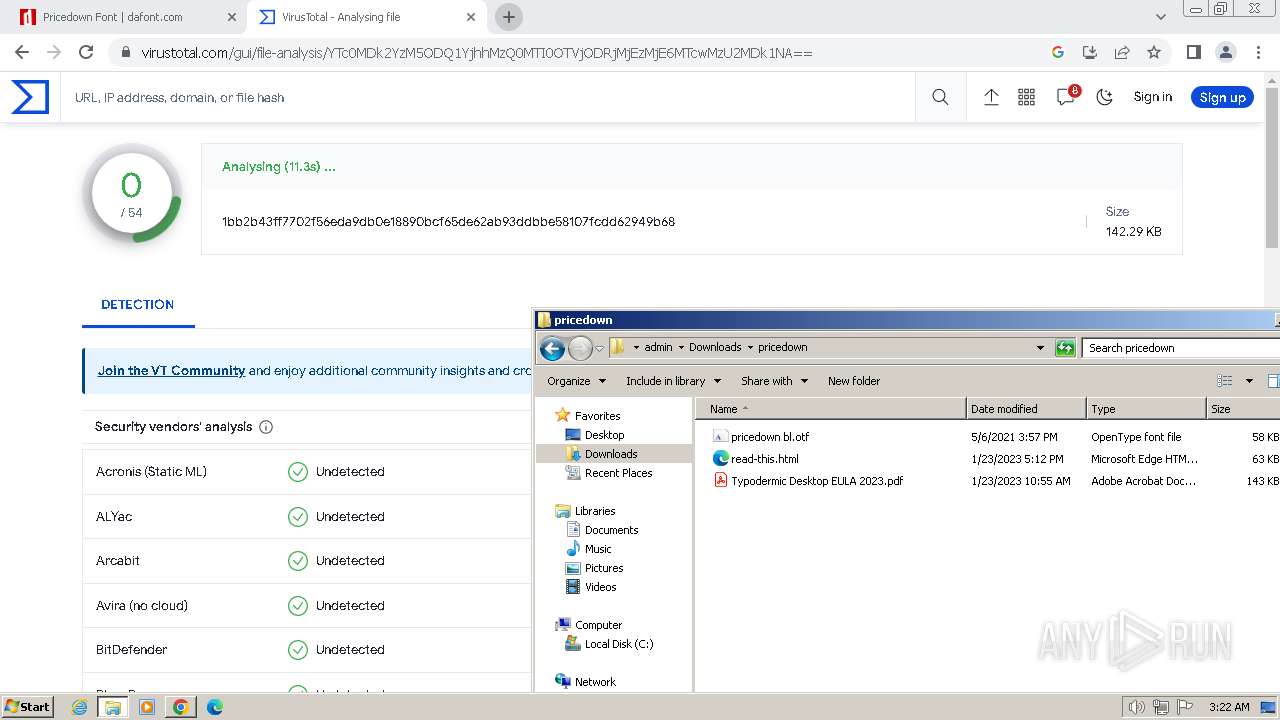Click the URL address bar

(x=590, y=52)
